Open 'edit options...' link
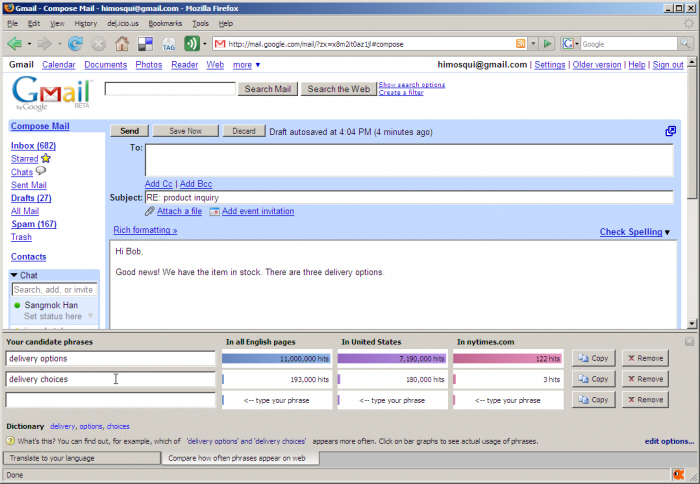700x484 pixels. point(669,441)
